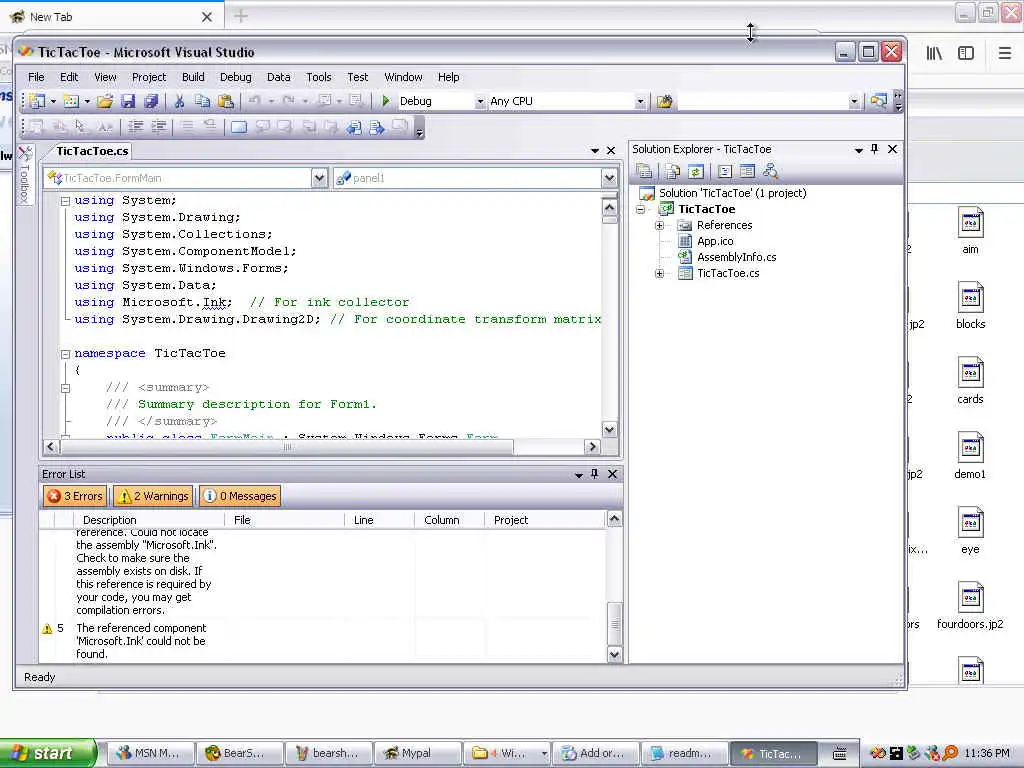Click View Designer icon in Solution Explorer
This screenshot has width=1024, height=768.
click(747, 171)
